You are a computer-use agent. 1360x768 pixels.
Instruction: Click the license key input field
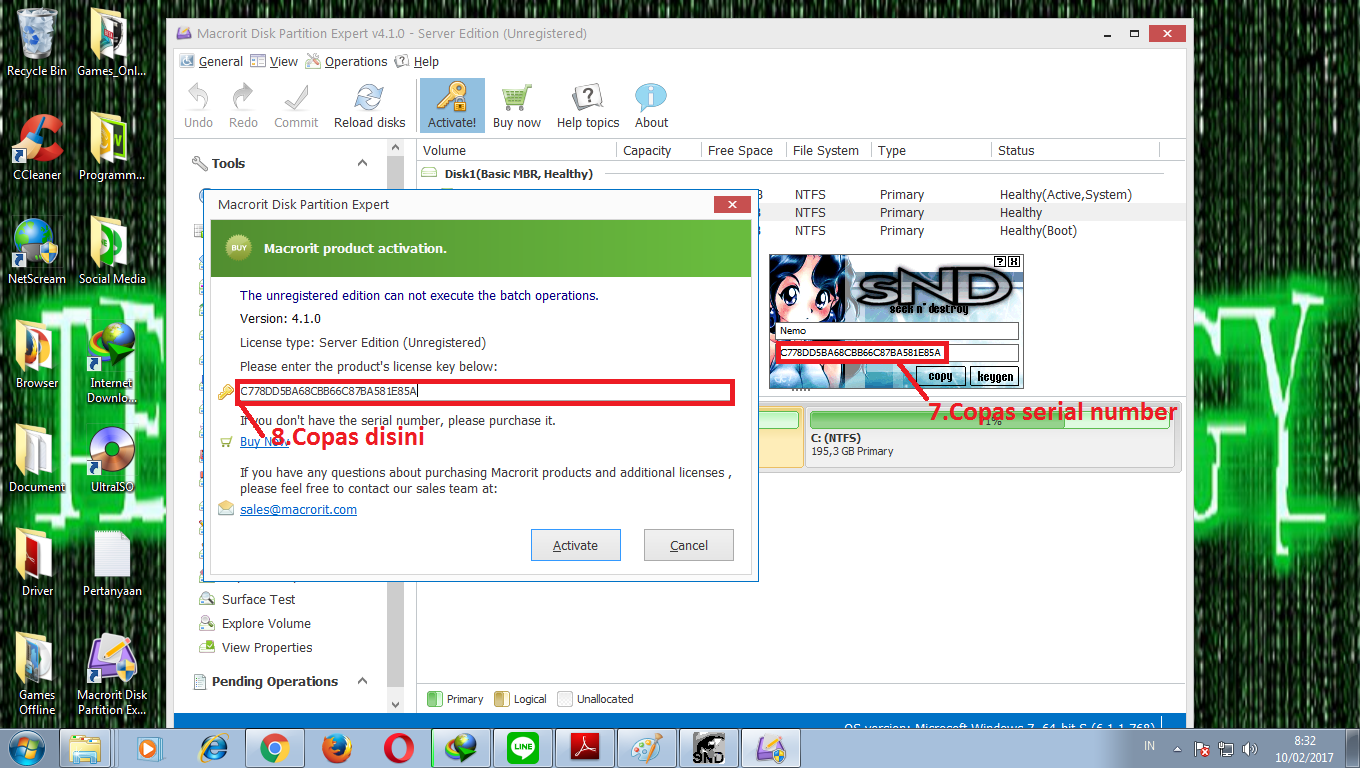(485, 392)
